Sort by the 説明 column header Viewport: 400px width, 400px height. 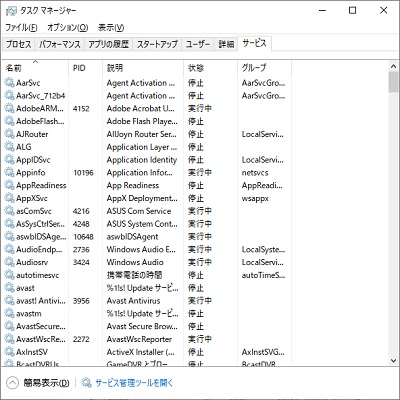pyautogui.click(x=143, y=68)
